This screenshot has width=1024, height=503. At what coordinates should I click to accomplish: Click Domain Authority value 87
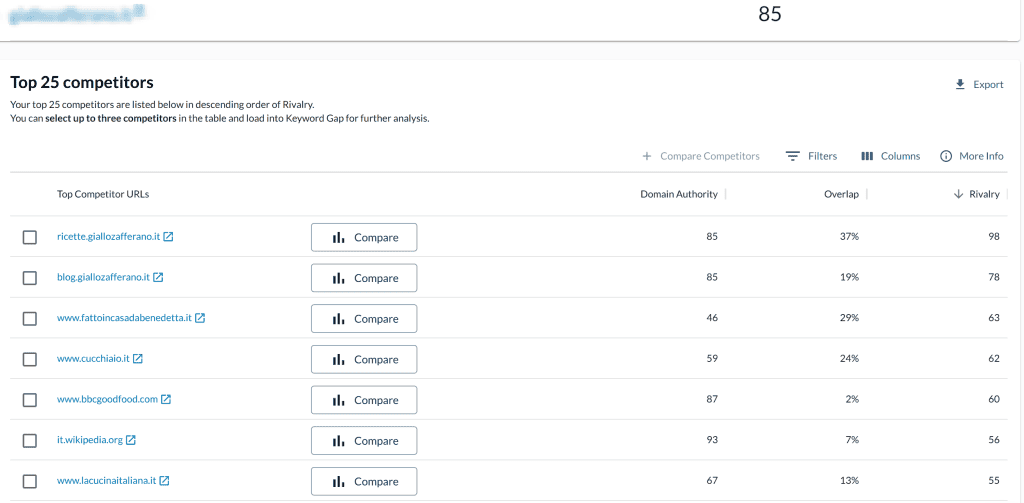(712, 399)
